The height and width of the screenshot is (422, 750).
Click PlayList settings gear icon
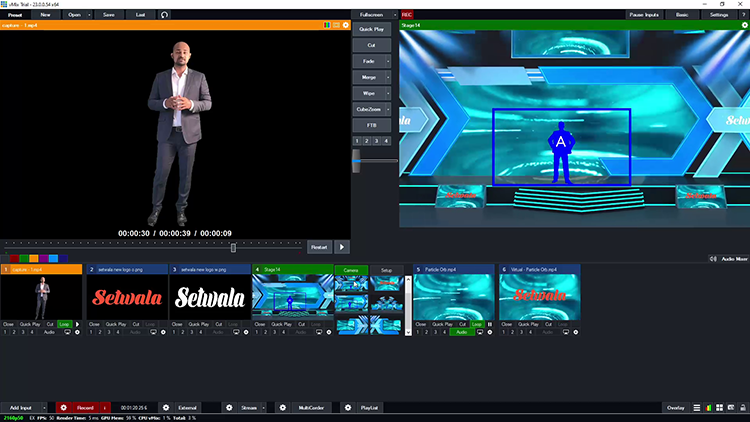pyautogui.click(x=348, y=408)
